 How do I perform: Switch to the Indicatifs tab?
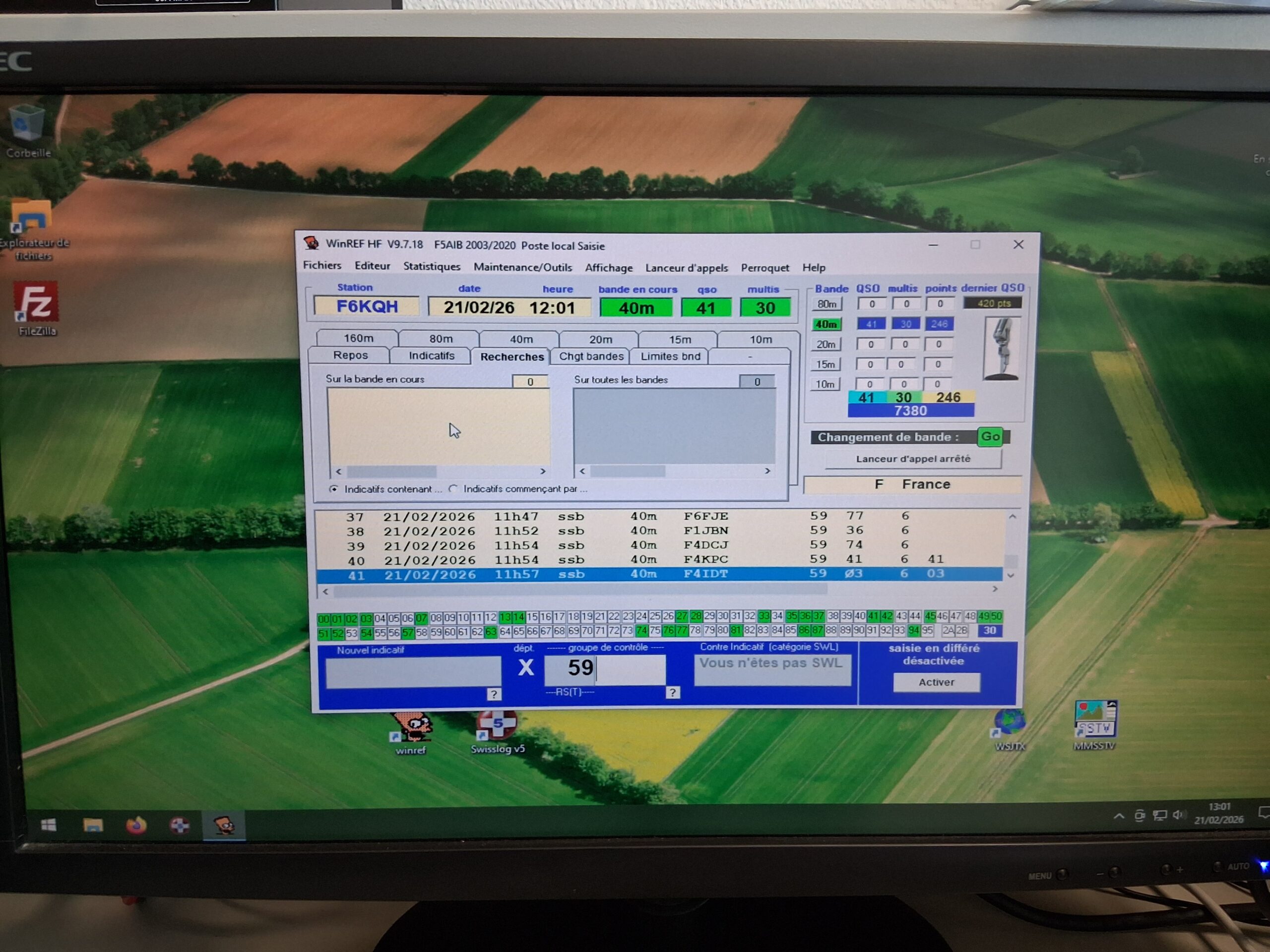pos(431,356)
